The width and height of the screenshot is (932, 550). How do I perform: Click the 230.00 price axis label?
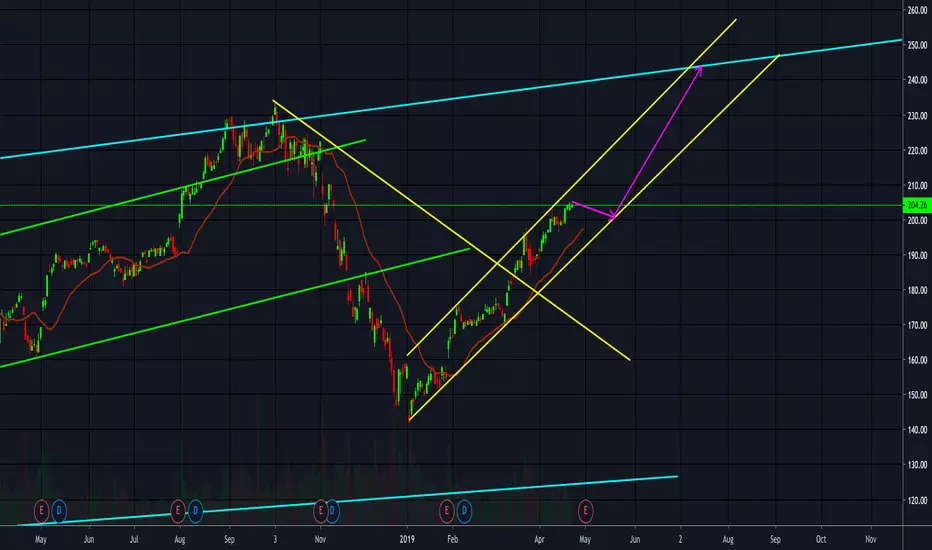click(917, 116)
